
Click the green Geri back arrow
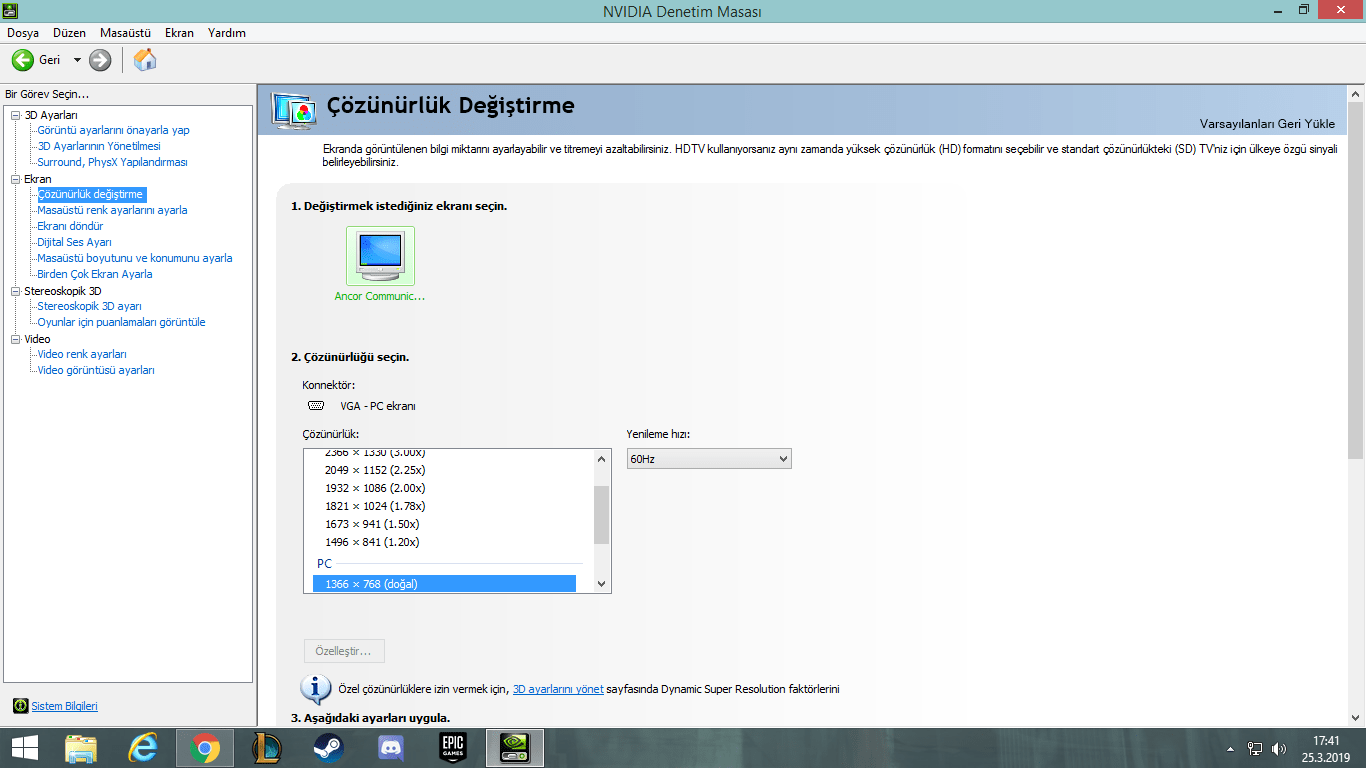[23, 60]
